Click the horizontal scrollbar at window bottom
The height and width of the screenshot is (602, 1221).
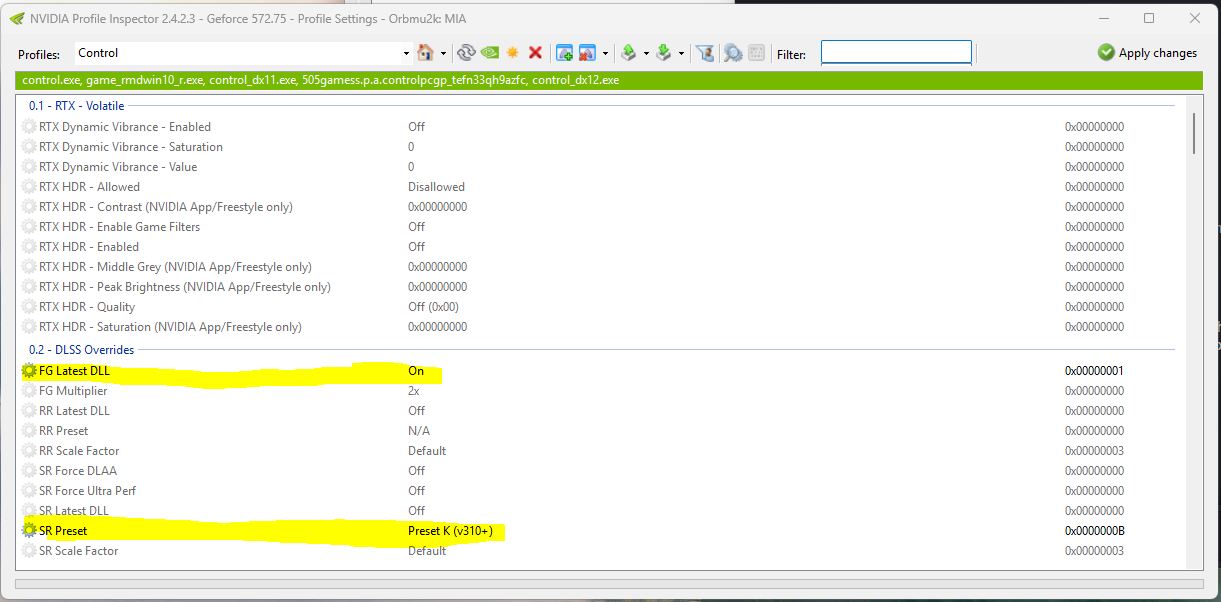[x=608, y=584]
